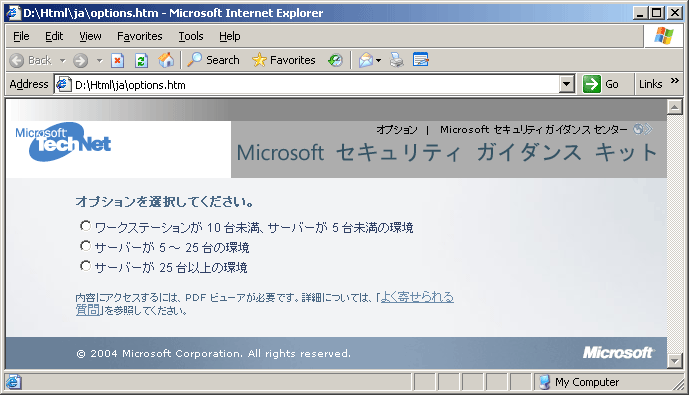The height and width of the screenshot is (395, 689).
Task: Click the page icon in address bar
Action: pos(63,84)
